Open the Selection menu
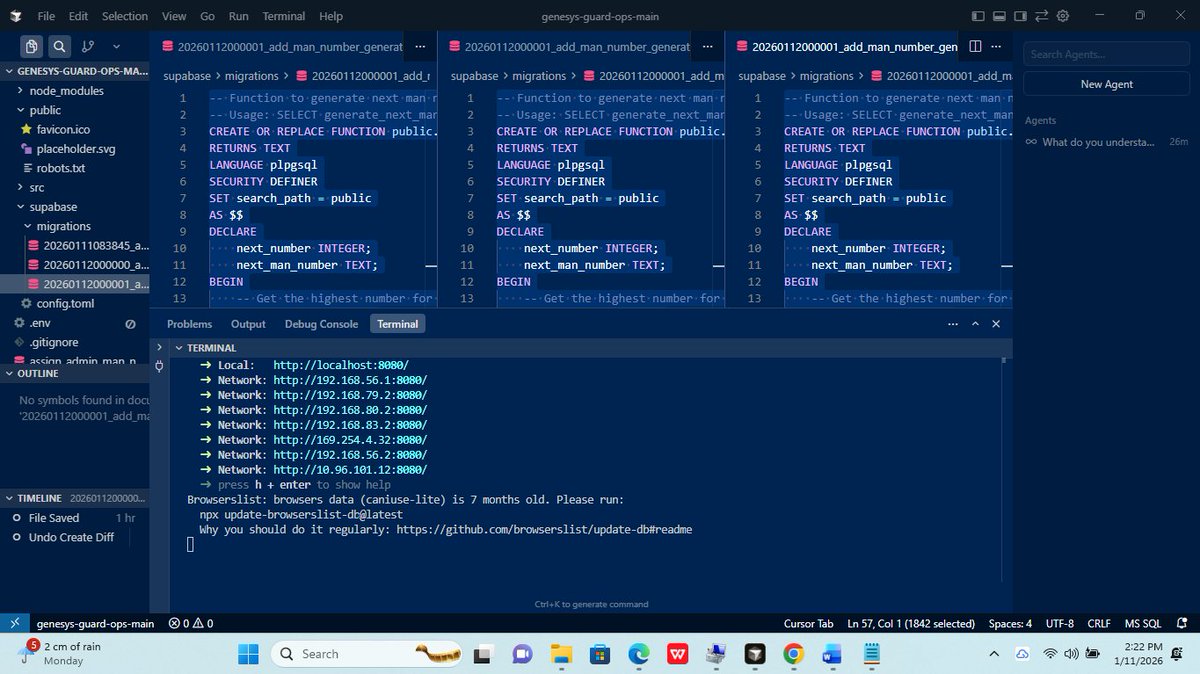Viewport: 1200px width, 674px height. (125, 16)
